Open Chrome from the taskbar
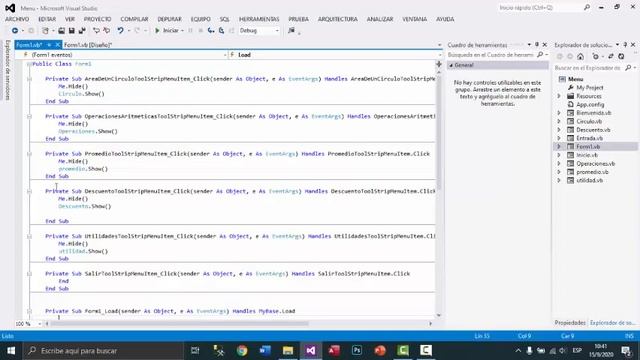The image size is (640, 360). (x=242, y=351)
